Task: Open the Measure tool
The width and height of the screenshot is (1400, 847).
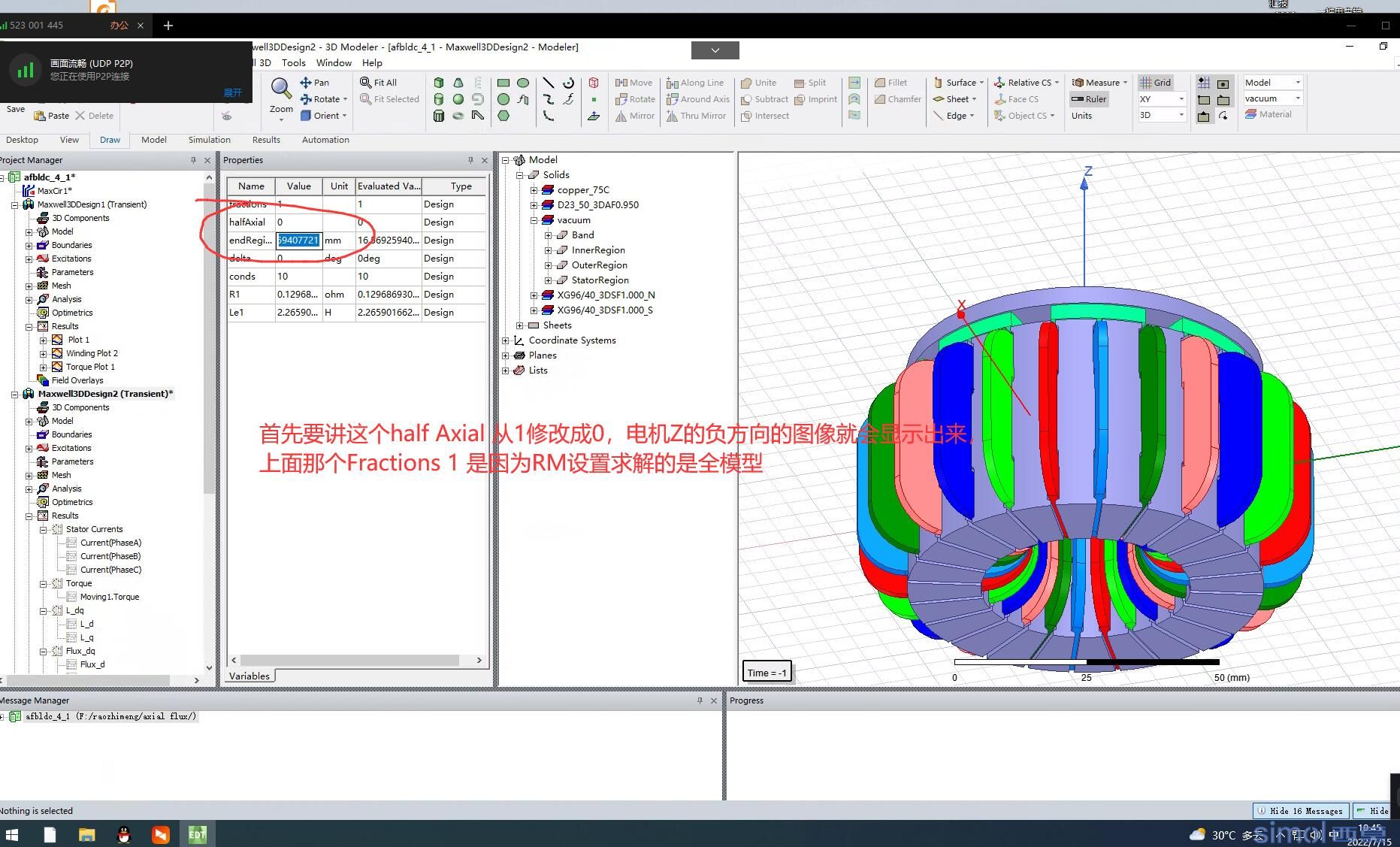Action: click(x=1099, y=83)
